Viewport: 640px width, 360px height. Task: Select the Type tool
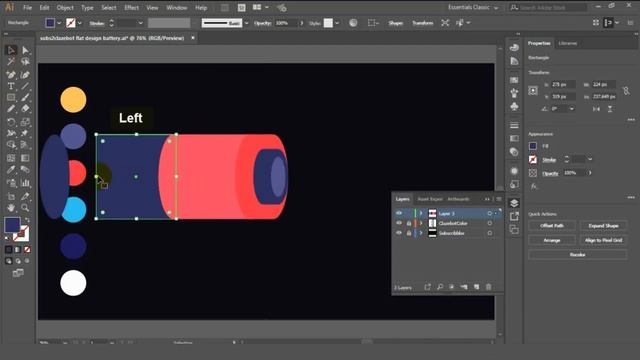pyautogui.click(x=11, y=86)
